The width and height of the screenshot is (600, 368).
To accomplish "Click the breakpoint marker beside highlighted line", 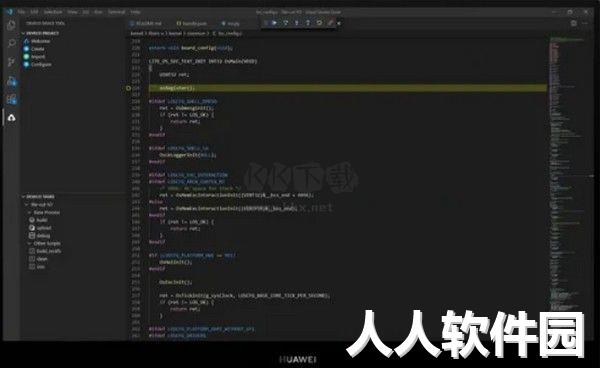I will point(129,88).
